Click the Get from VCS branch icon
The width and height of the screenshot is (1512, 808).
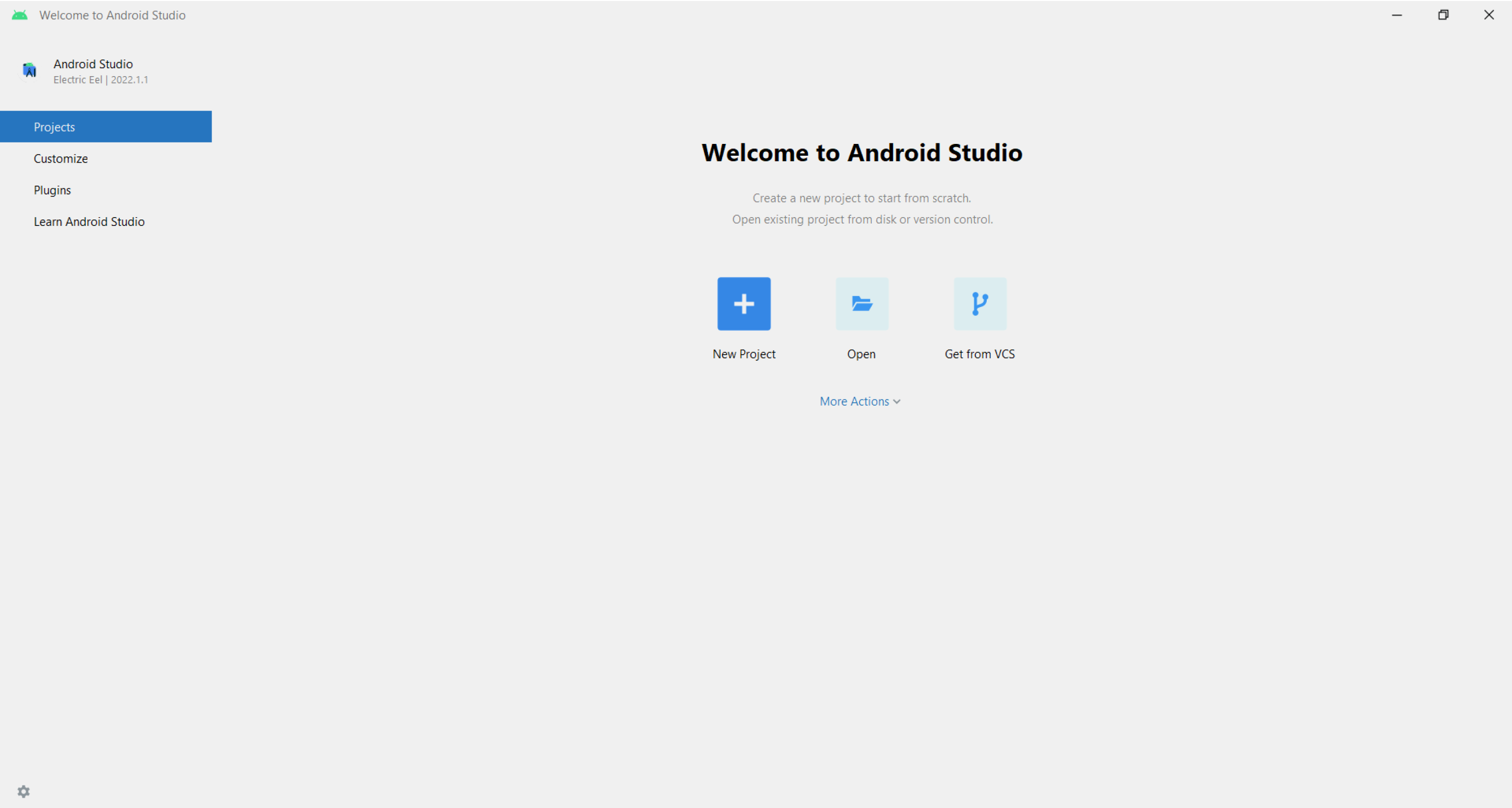(980, 304)
